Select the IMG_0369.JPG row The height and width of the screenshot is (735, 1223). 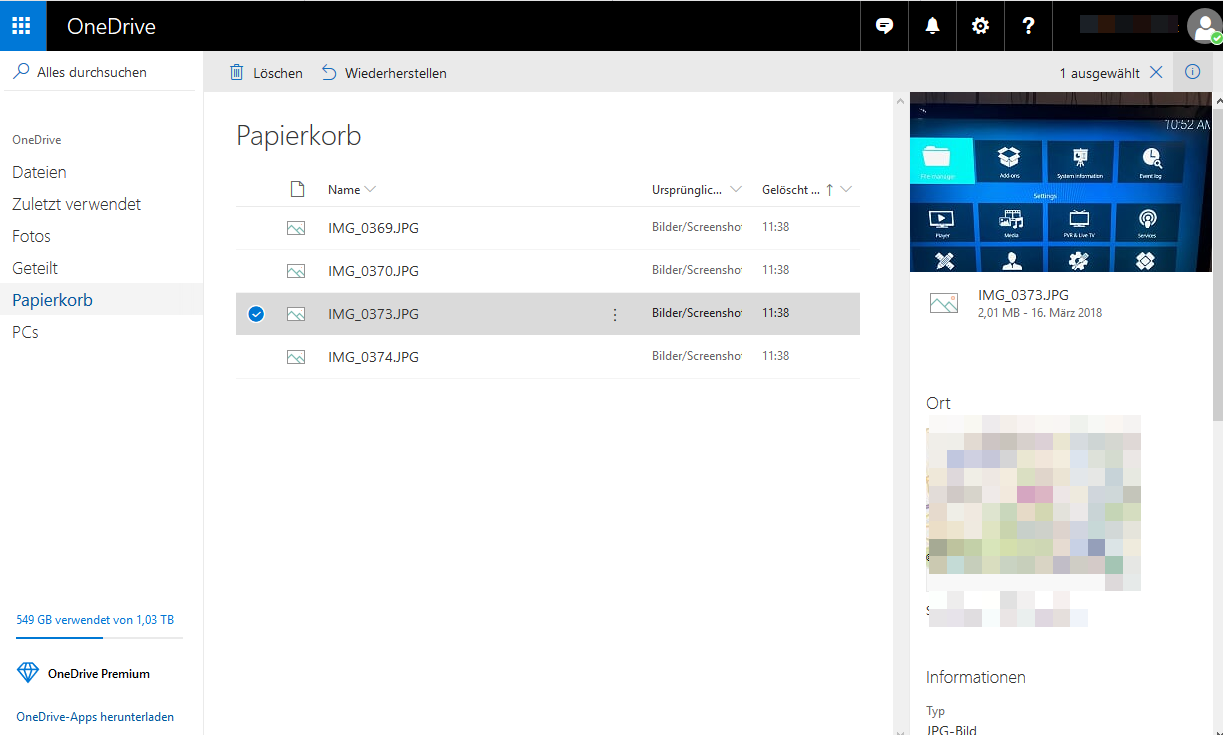coord(373,228)
